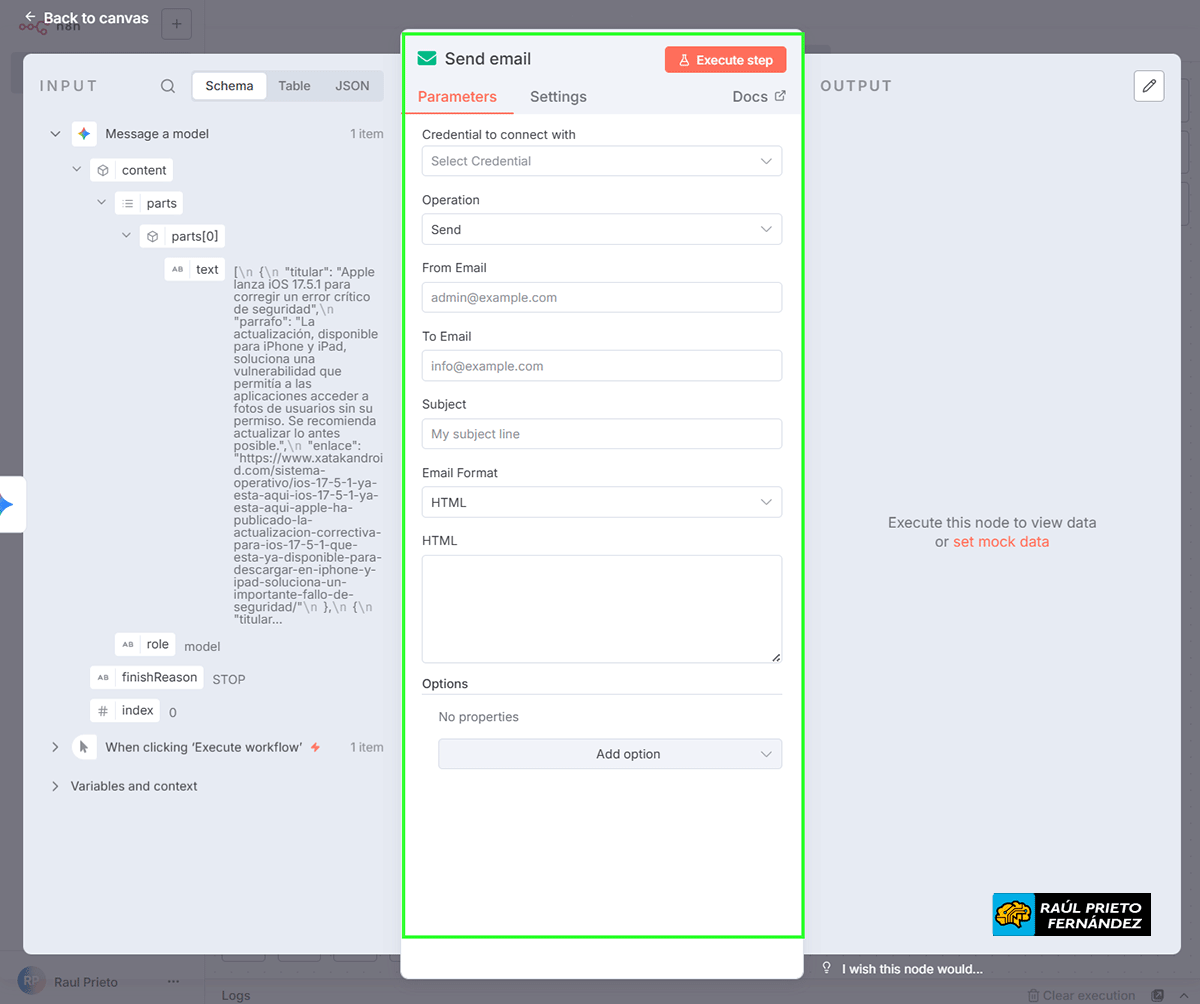The image size is (1200, 1004).
Task: Collapse the parts[0] tree item
Action: pyautogui.click(x=126, y=235)
